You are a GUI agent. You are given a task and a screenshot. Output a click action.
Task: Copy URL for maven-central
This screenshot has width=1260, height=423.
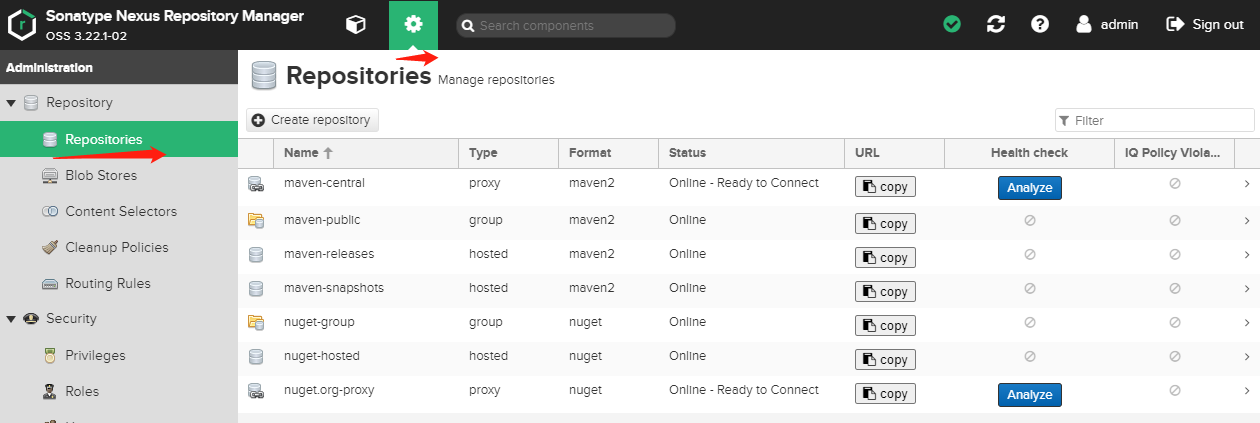885,187
